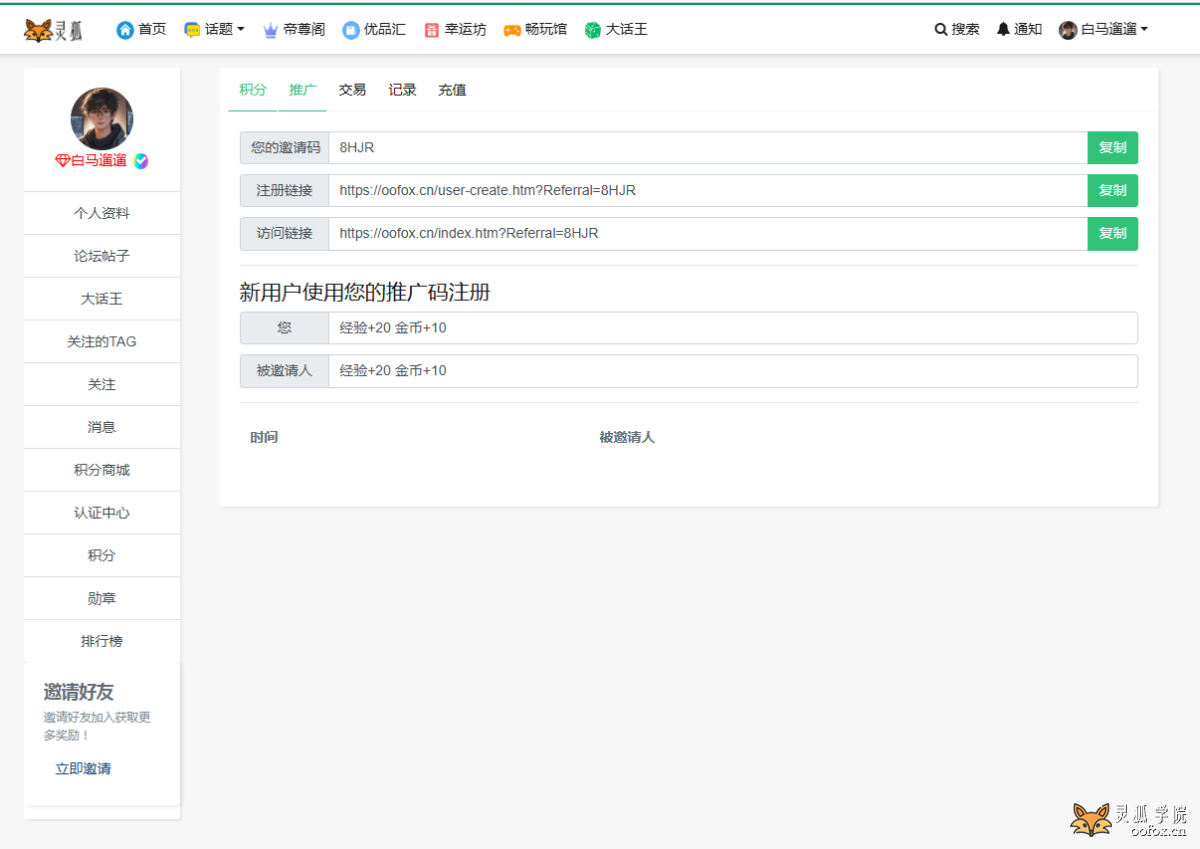Select the 记录 tab
This screenshot has height=849, width=1200.
point(402,90)
